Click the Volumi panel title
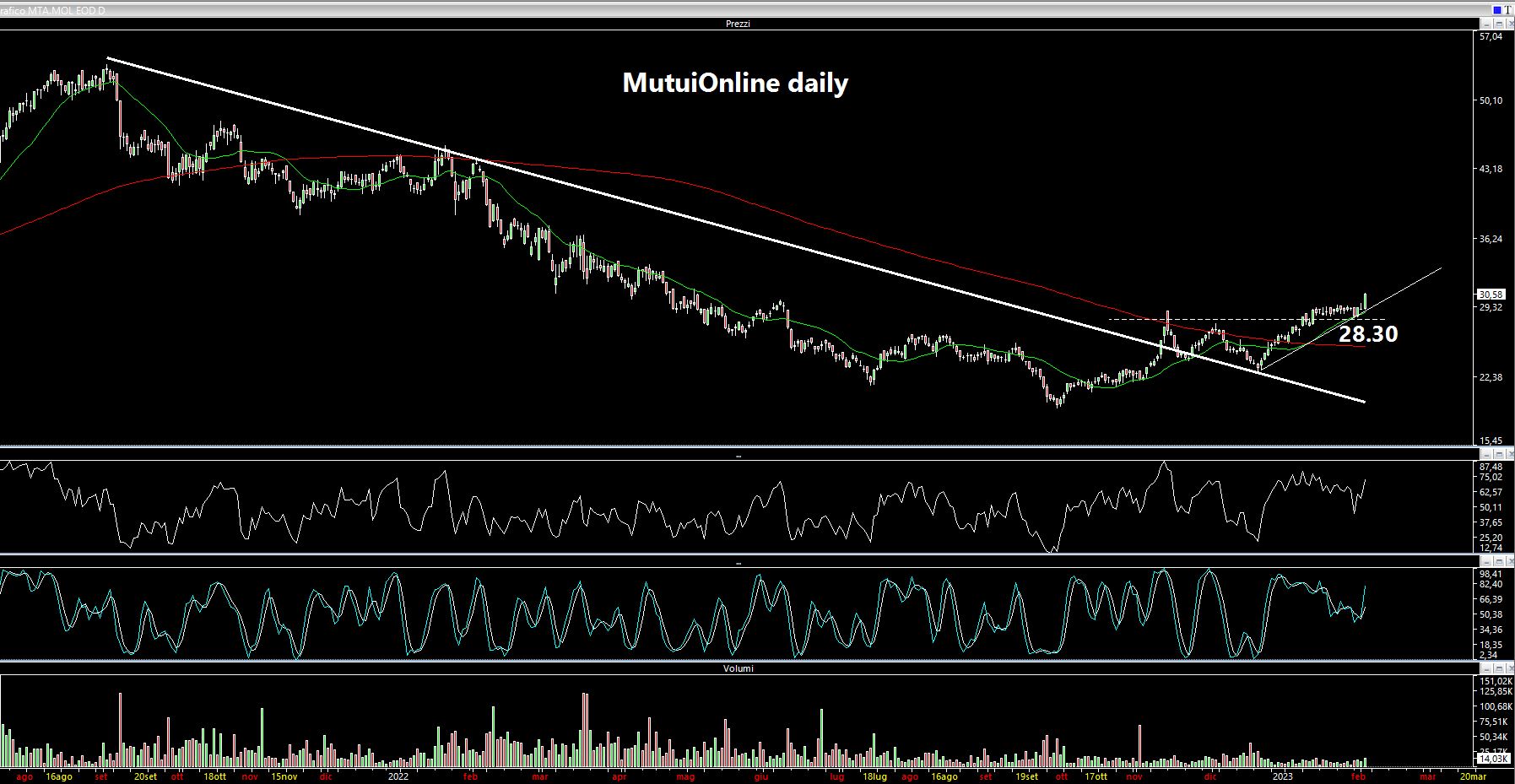The image size is (1515, 784). pyautogui.click(x=739, y=668)
